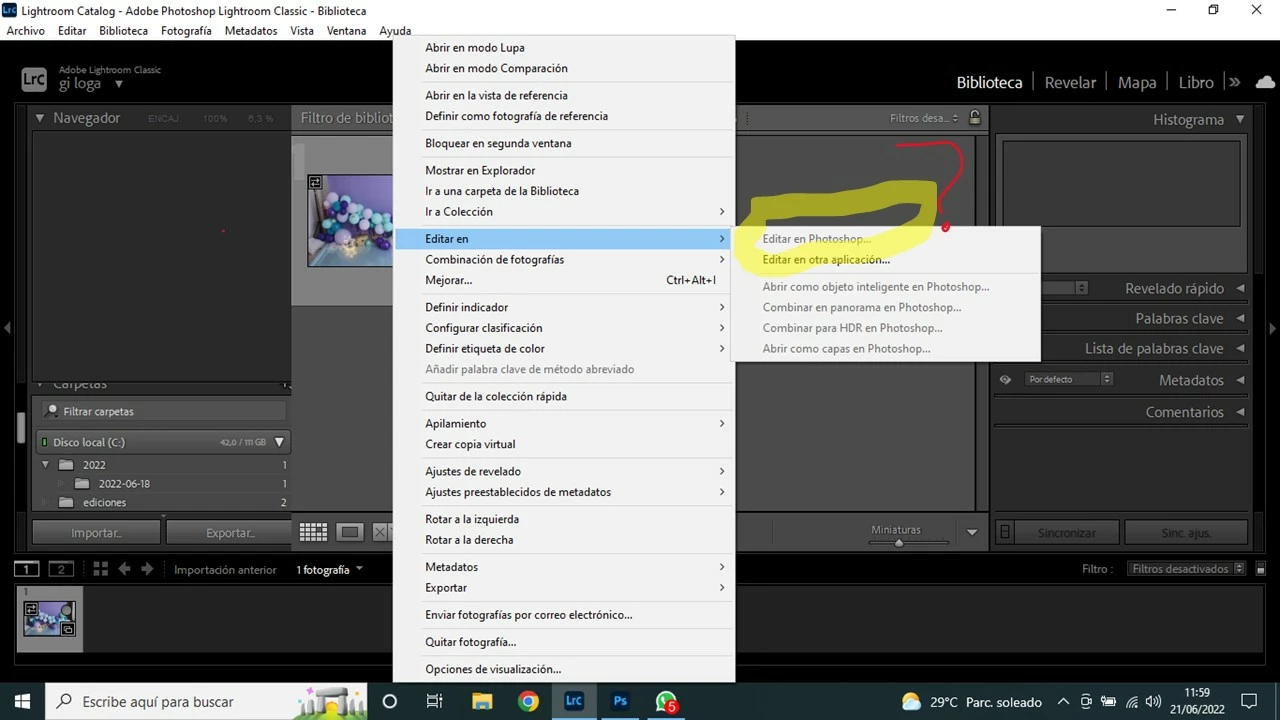This screenshot has height=720, width=1280.
Task: Collapse right panel group arrow
Action: 1273,327
